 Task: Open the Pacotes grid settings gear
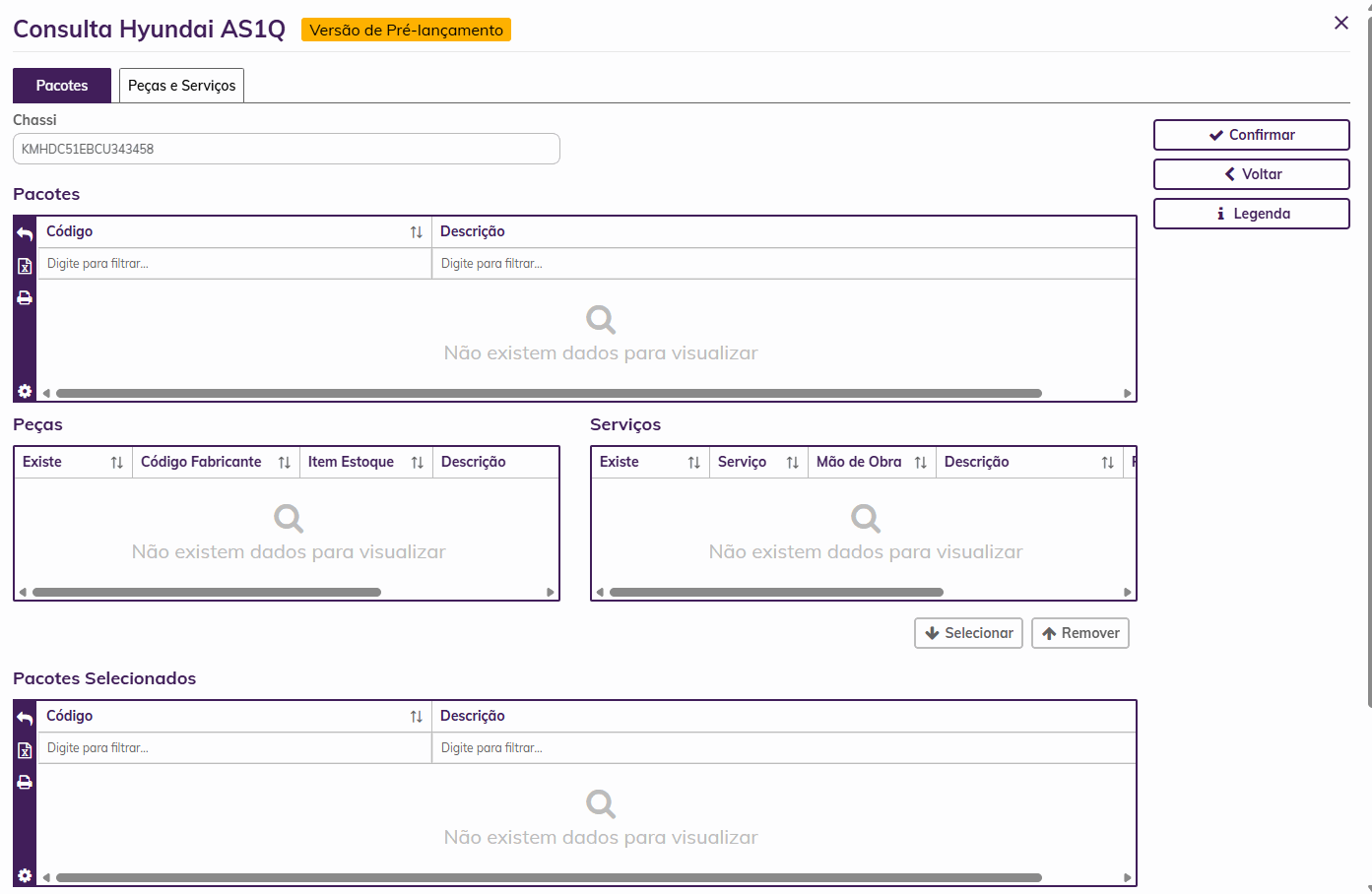tap(25, 391)
